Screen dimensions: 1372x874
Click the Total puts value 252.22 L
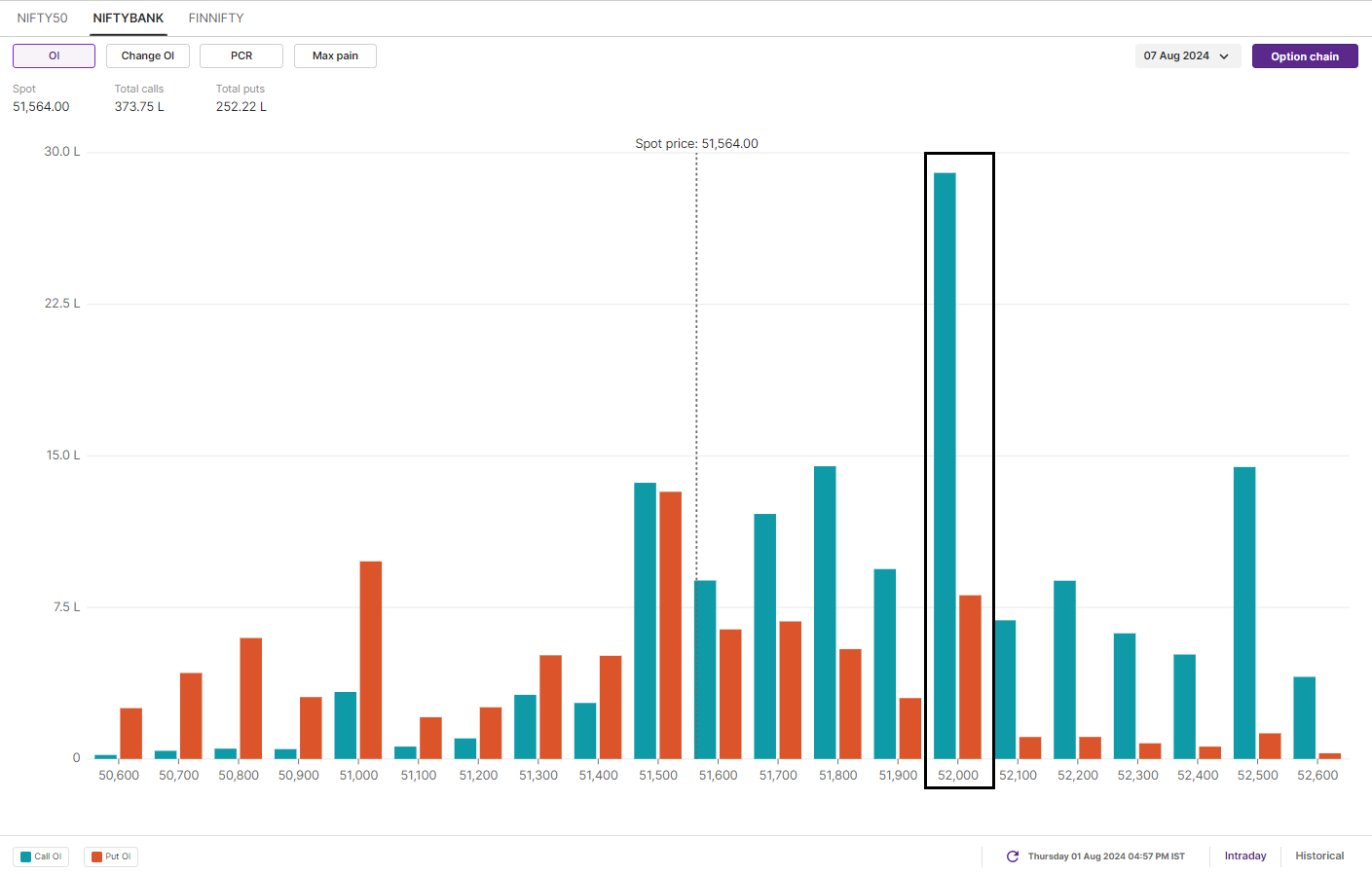[241, 107]
